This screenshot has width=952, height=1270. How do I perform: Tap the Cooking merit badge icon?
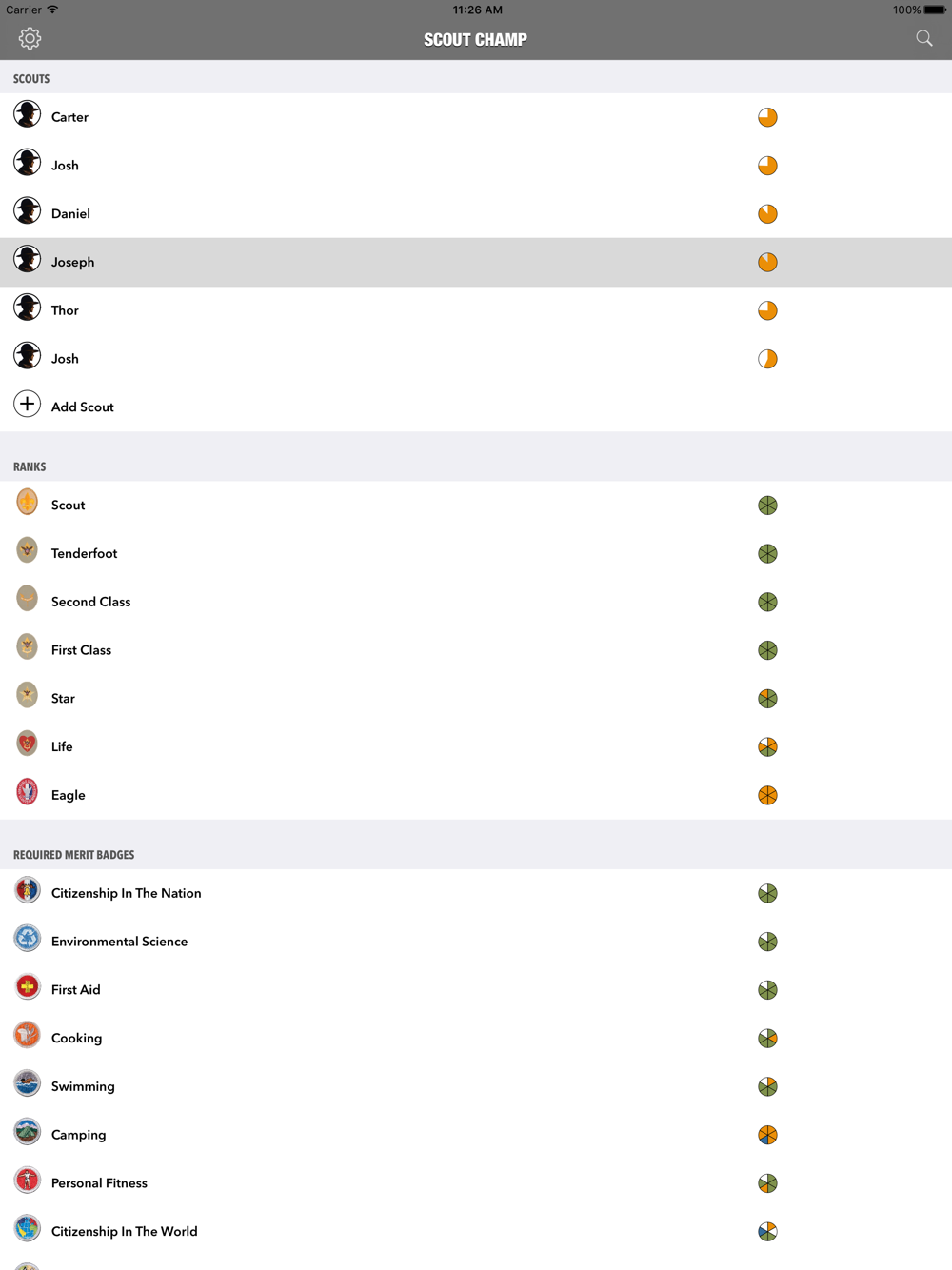click(x=28, y=1035)
